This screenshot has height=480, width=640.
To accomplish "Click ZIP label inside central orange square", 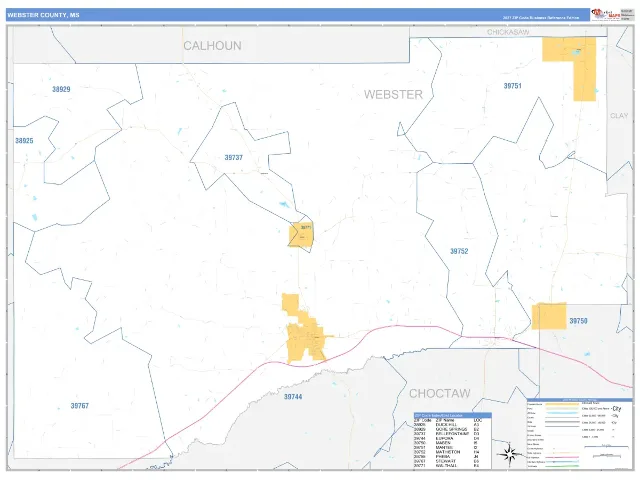I will 306,228.
